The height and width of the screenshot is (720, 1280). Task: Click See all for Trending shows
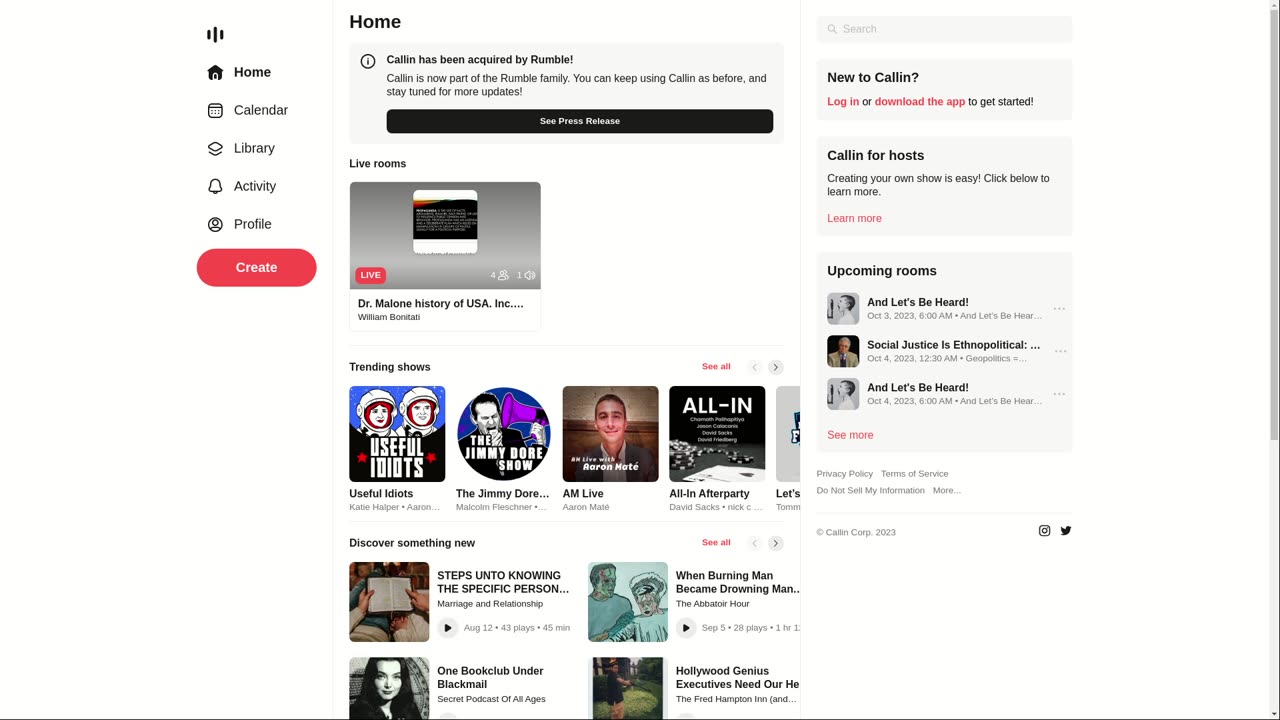pos(716,367)
